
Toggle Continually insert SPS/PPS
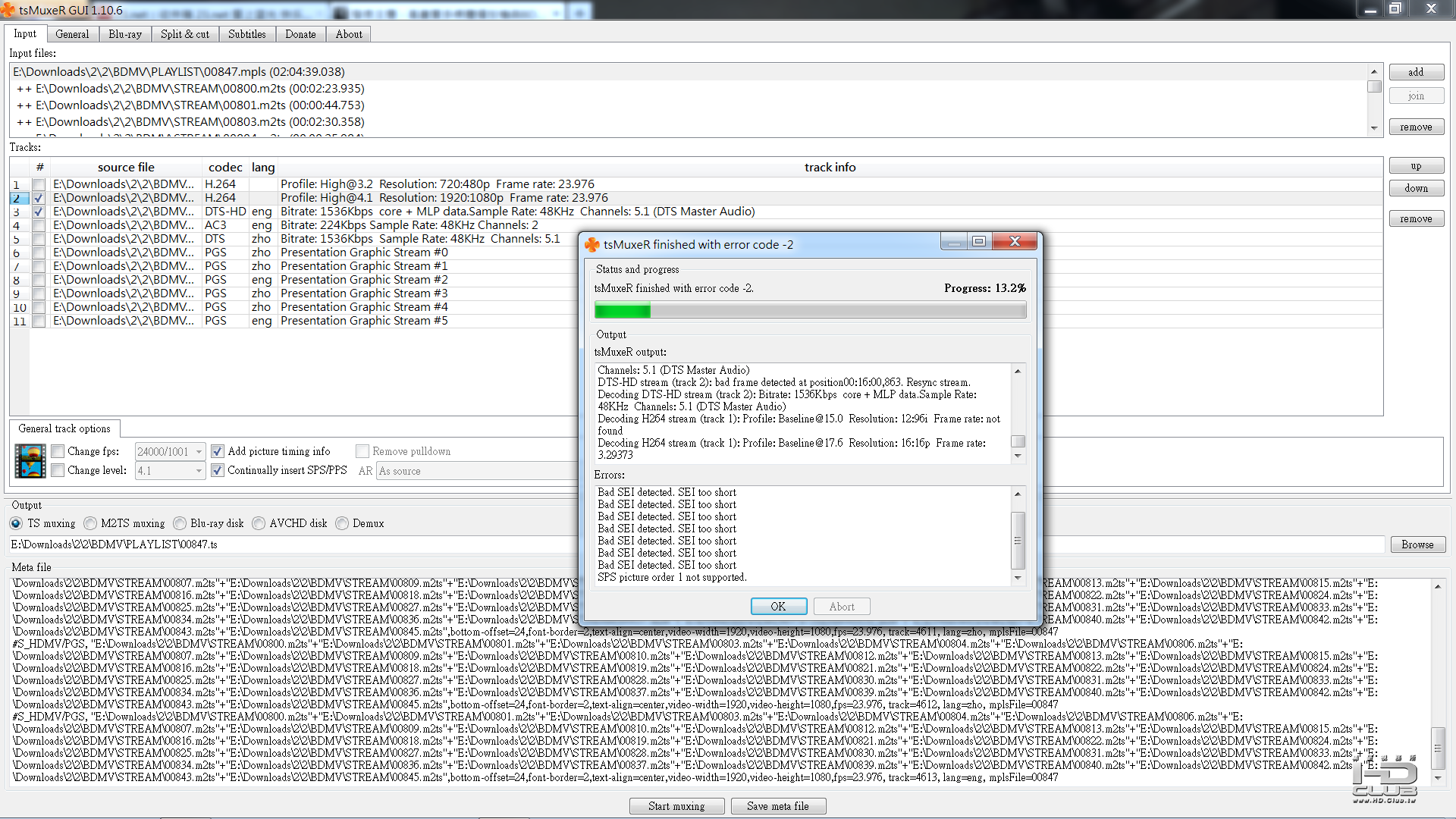[x=218, y=470]
